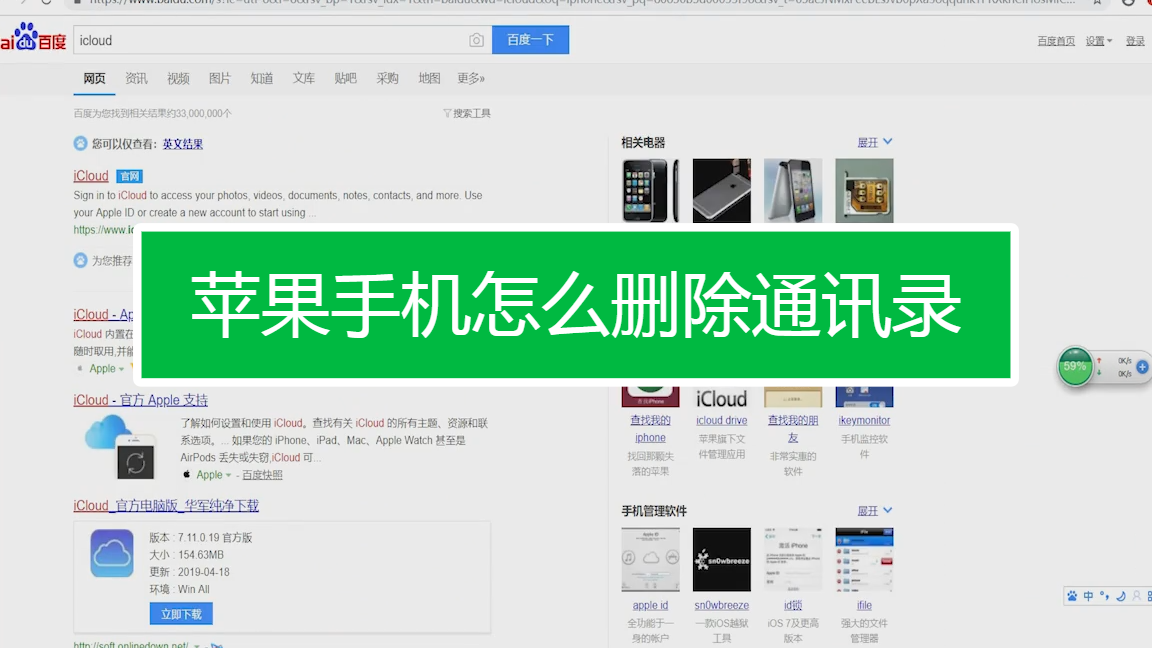Go to 百度首页 link

point(1056,41)
